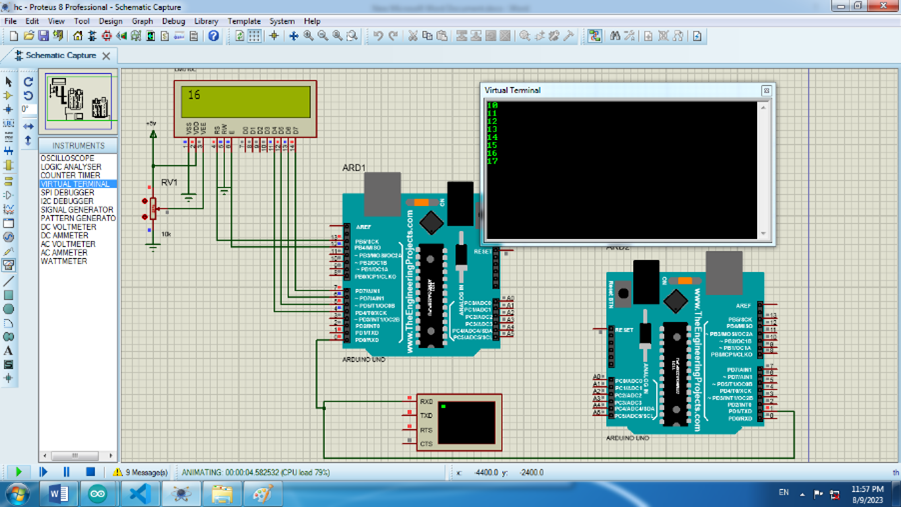Click the blue Help question mark icon
The width and height of the screenshot is (901, 507).
click(213, 36)
